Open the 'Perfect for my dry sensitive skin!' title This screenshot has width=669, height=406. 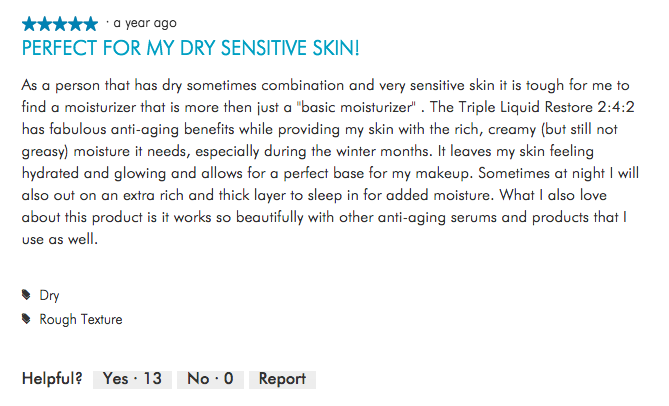pyautogui.click(x=190, y=47)
